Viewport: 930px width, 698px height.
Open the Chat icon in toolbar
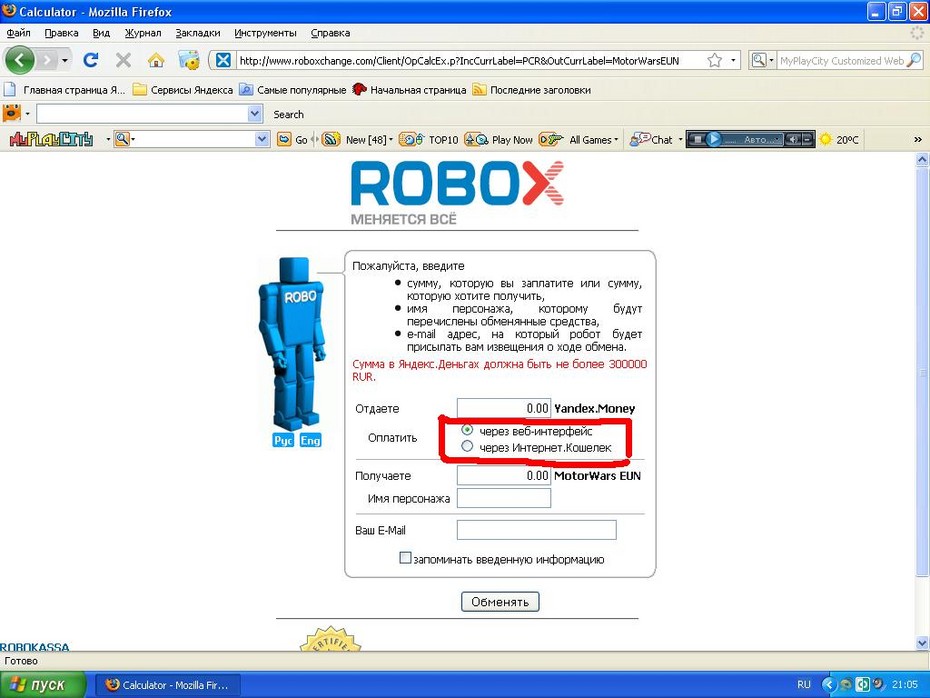coord(639,139)
